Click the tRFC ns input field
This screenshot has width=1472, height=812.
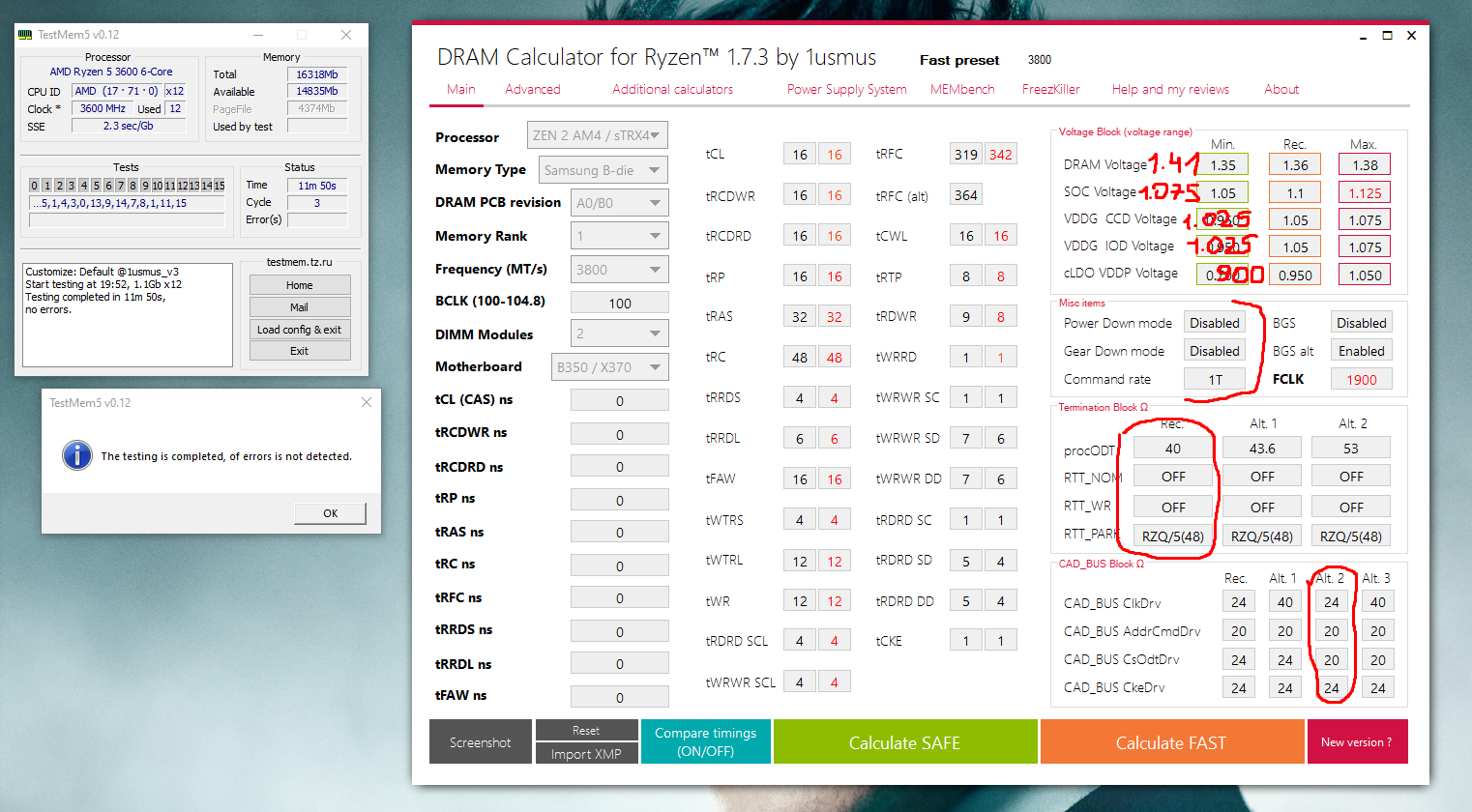coord(620,597)
